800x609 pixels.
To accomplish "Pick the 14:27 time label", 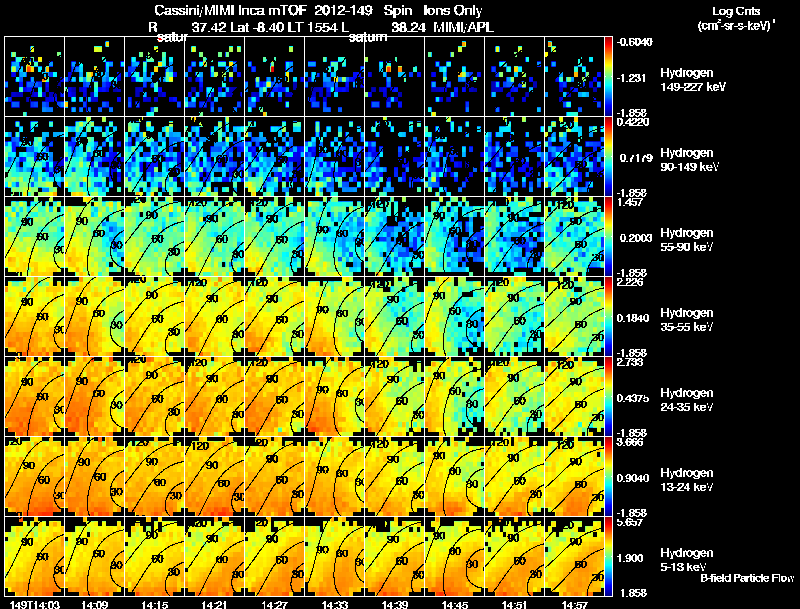I will 275,604.
